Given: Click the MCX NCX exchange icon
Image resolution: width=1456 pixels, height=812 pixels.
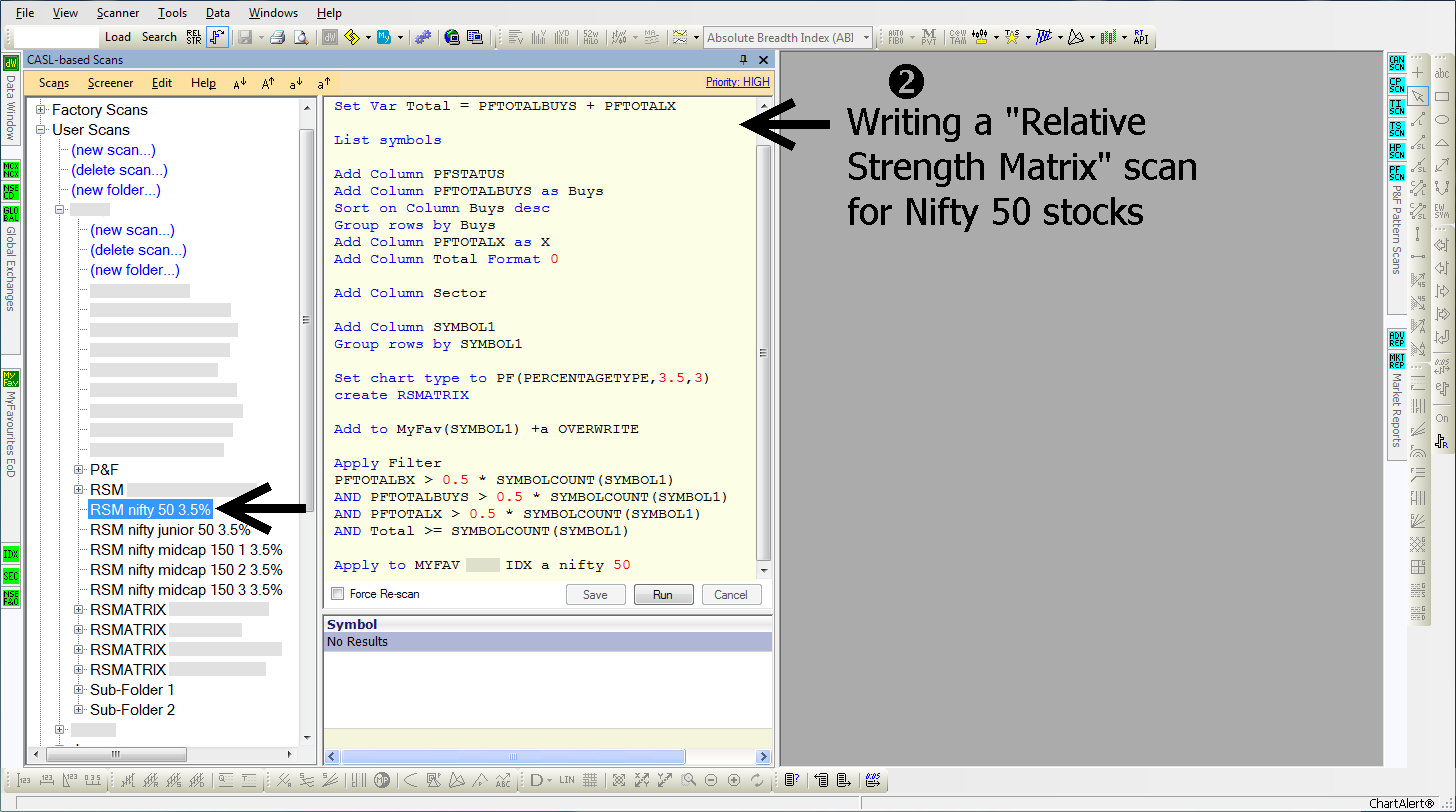Looking at the screenshot, I should (x=11, y=168).
